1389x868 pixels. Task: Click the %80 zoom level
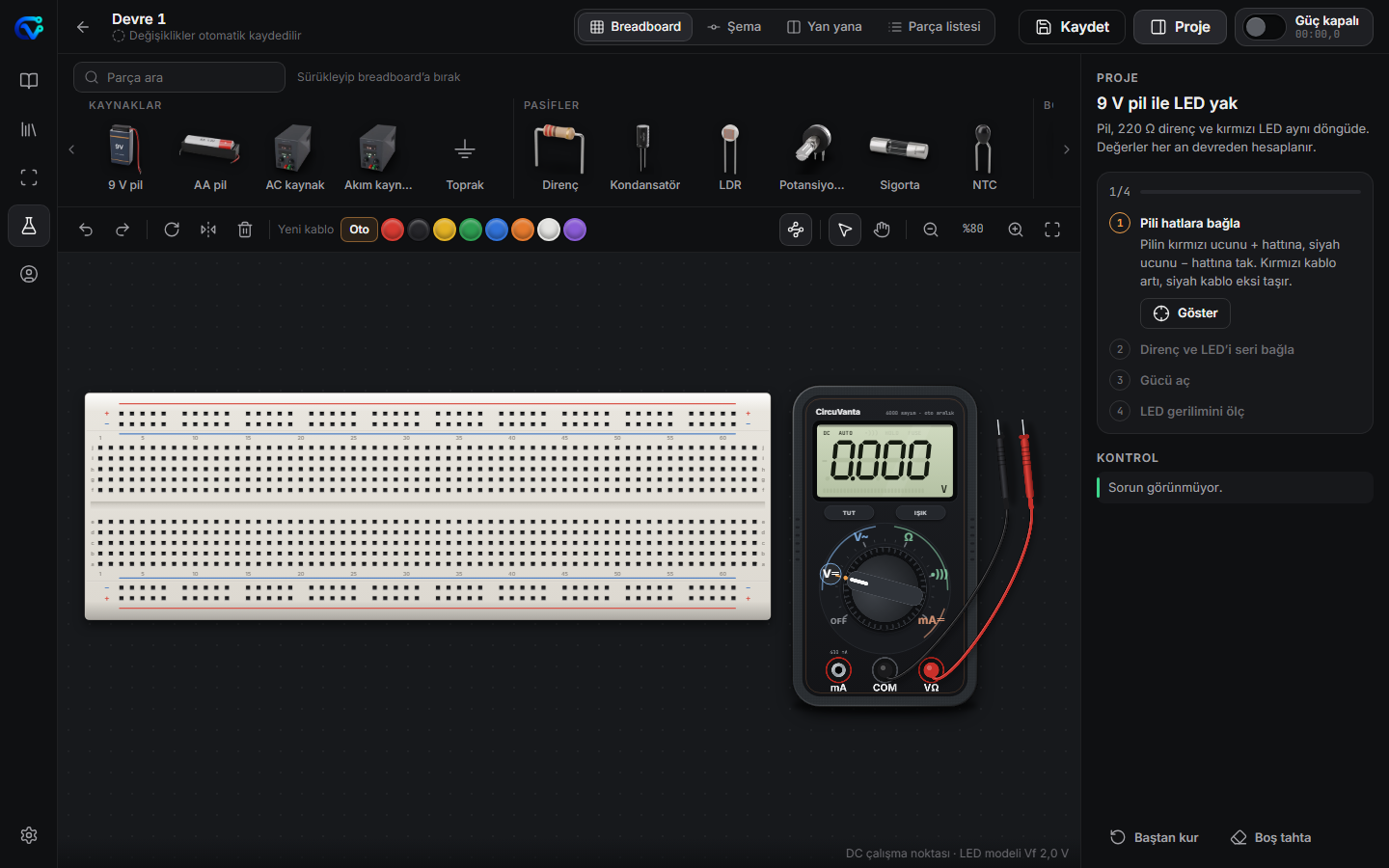[973, 230]
